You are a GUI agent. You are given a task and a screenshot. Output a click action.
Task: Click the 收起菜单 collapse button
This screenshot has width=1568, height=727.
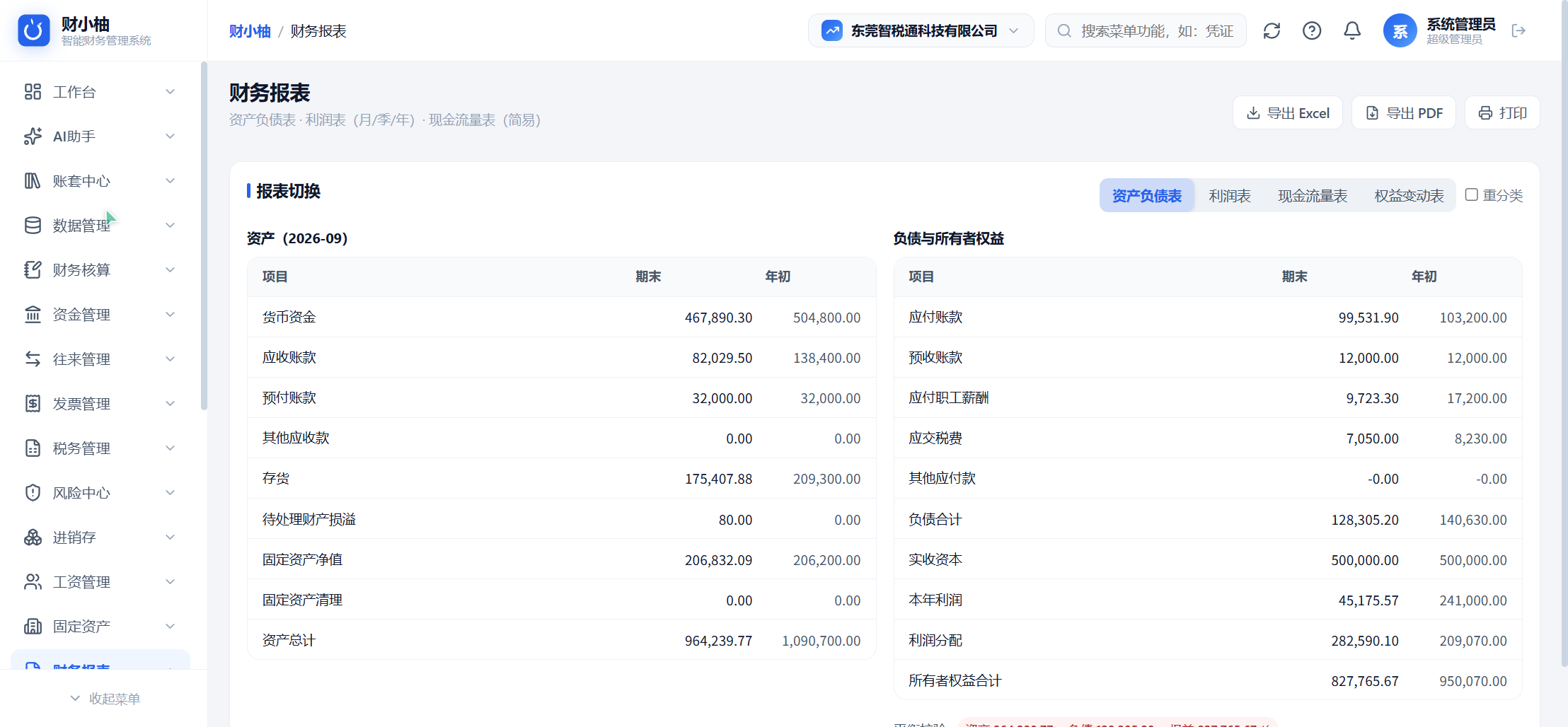pos(104,699)
